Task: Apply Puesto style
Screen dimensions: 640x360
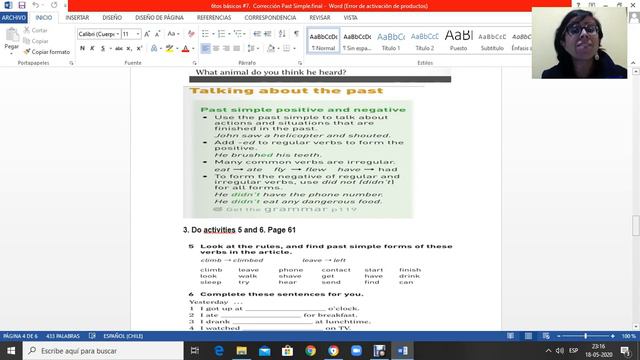Action: coord(458,41)
